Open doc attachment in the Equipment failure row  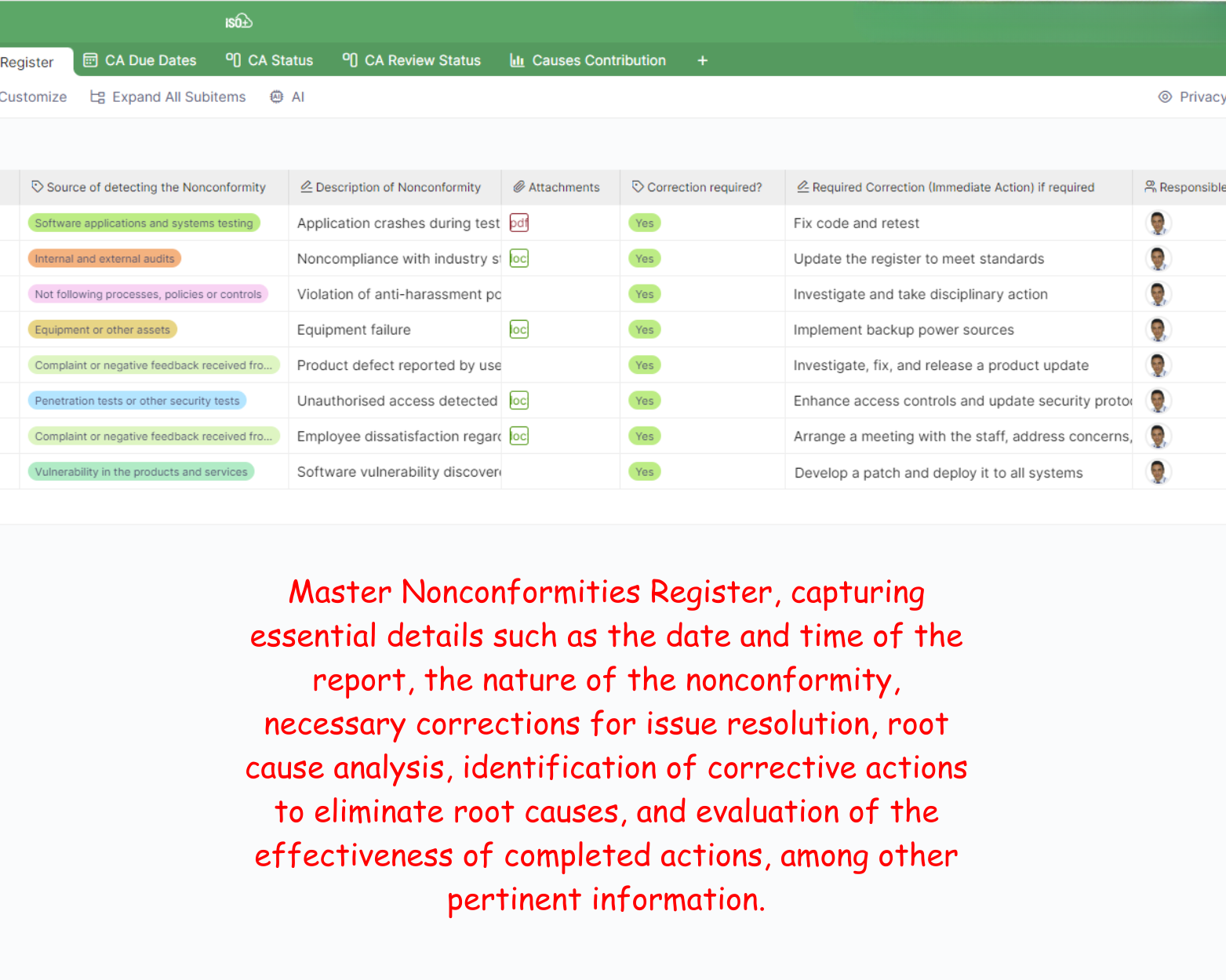(518, 329)
